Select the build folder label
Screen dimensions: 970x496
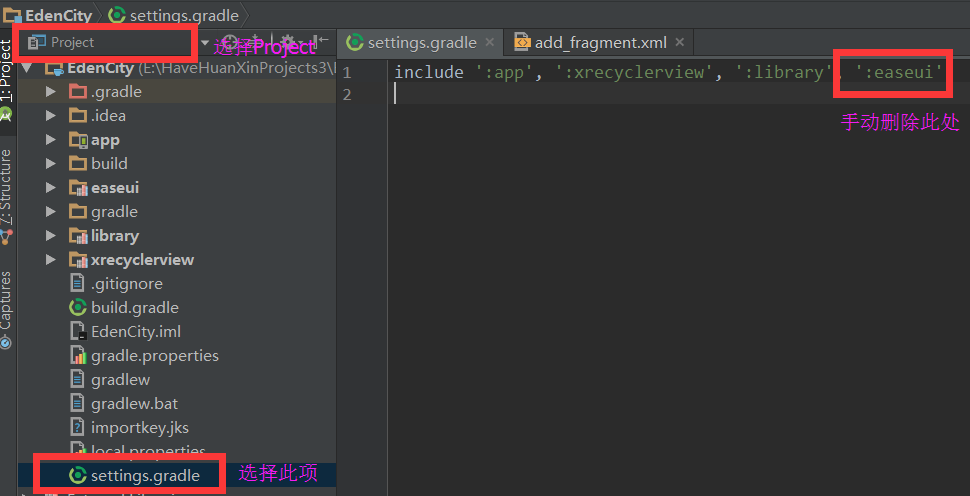(109, 164)
